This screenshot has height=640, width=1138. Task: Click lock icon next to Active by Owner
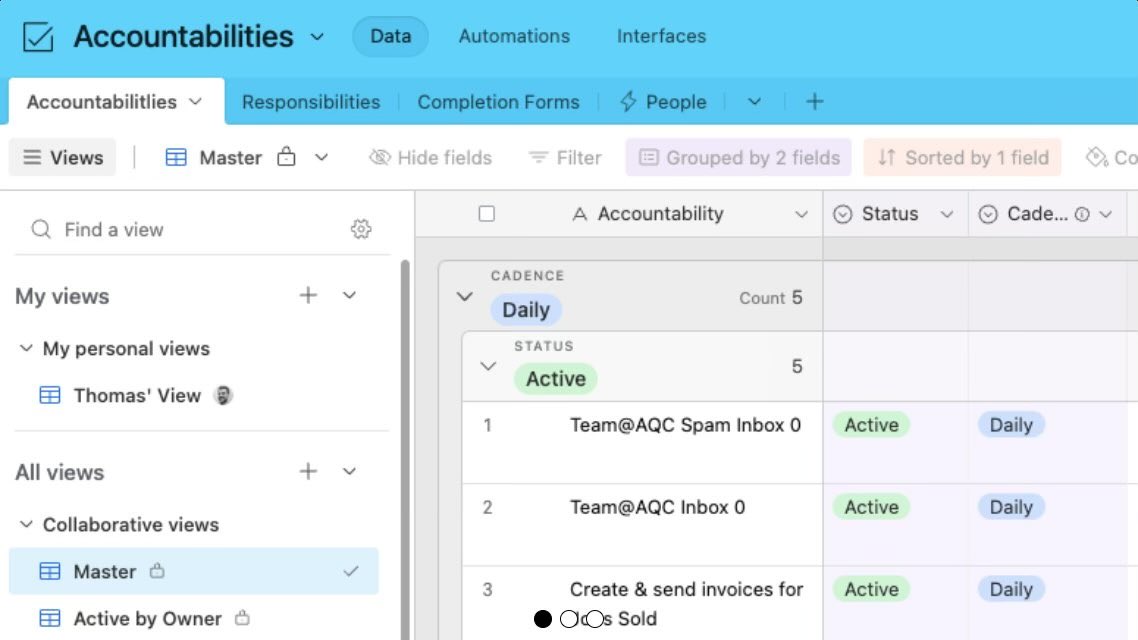click(x=242, y=618)
